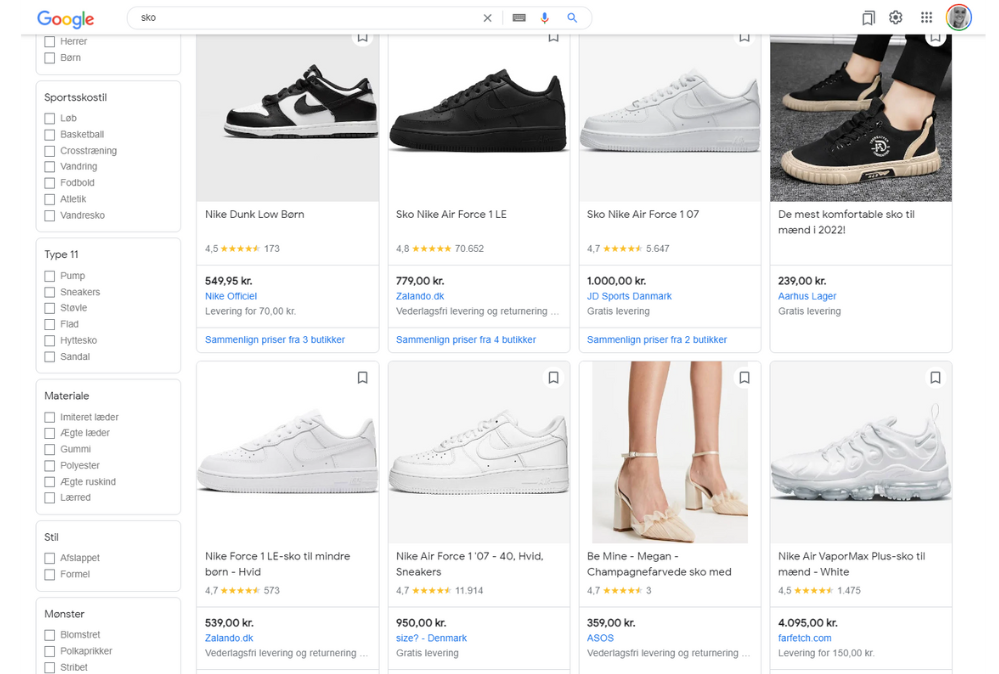Viewport: 999px width, 674px height.
Task: Clear the search box text
Action: click(487, 18)
